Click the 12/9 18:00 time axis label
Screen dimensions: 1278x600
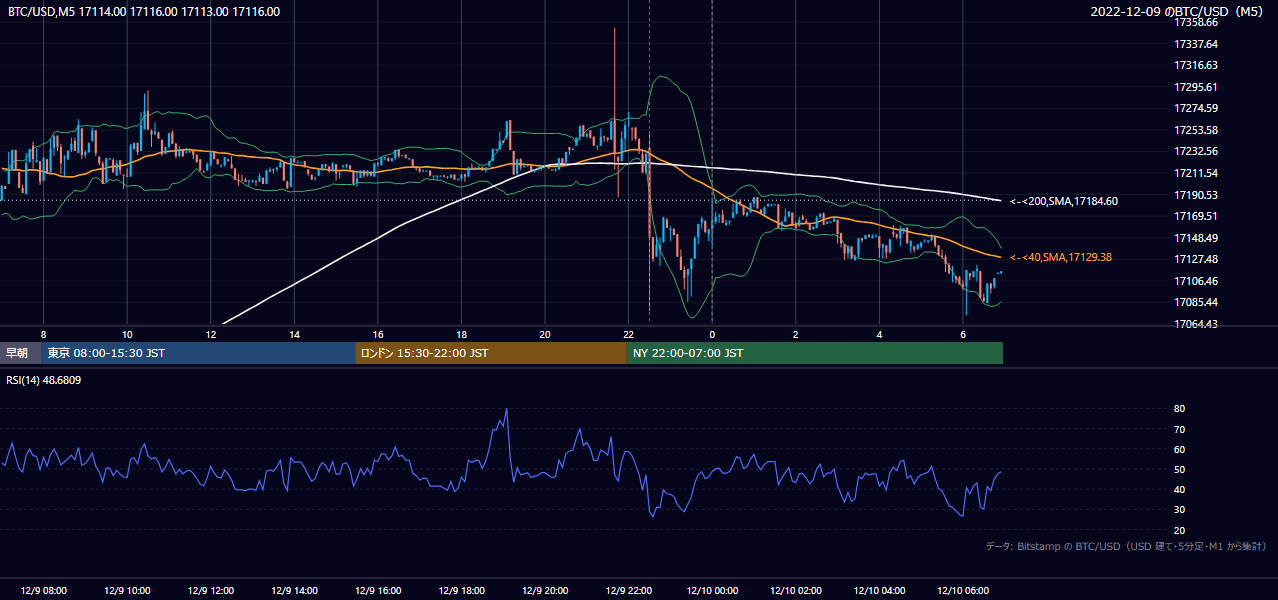[x=461, y=590]
